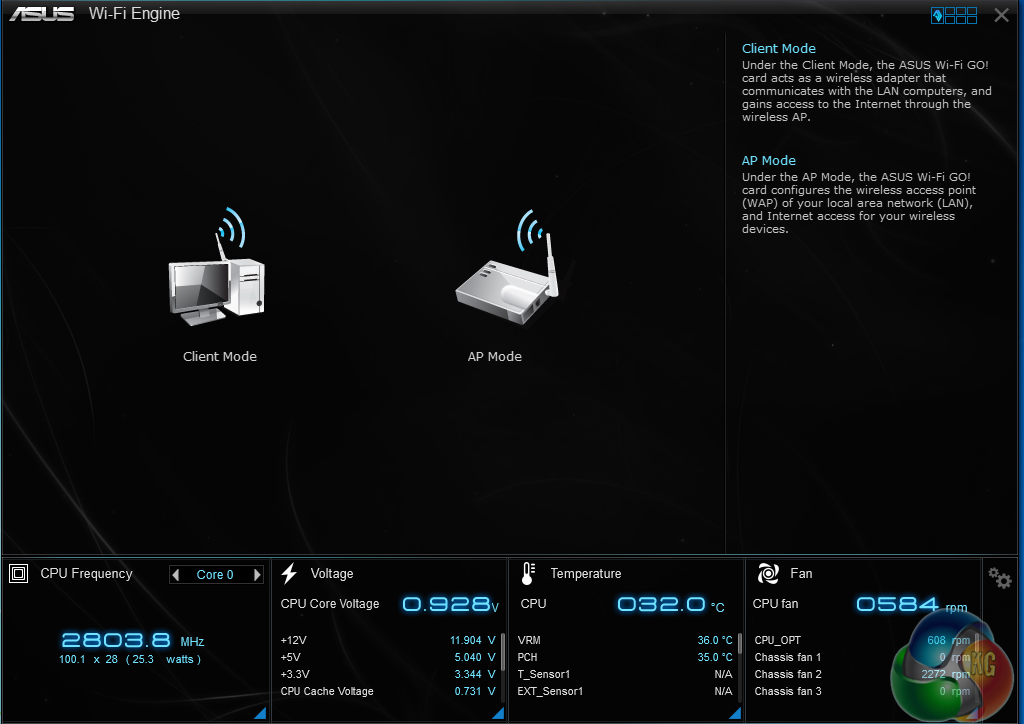
Task: Click the AP Mode label under router
Action: (494, 356)
